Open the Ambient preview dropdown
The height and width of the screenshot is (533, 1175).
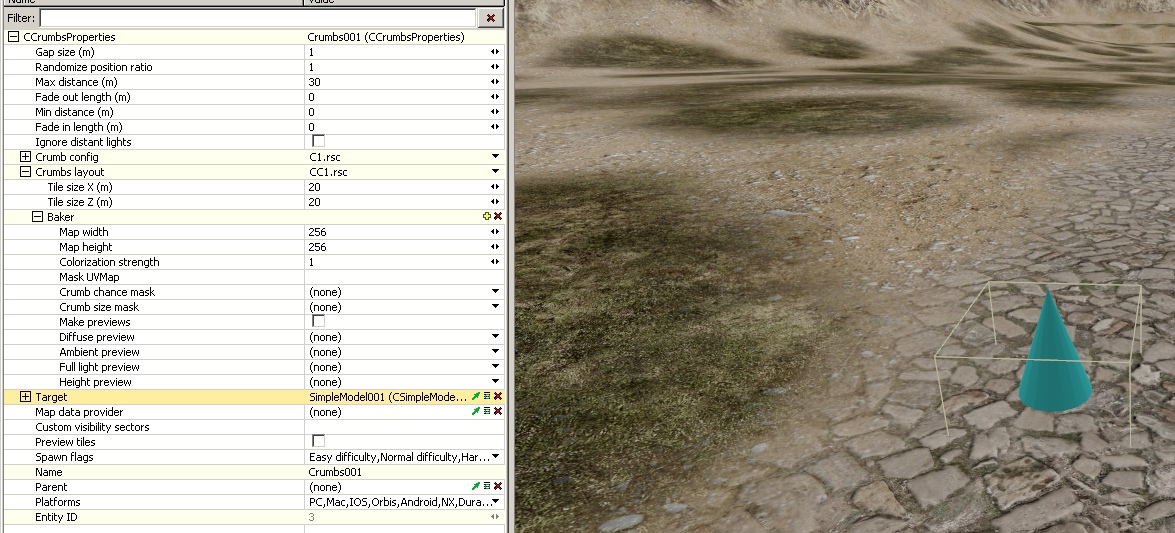point(495,352)
